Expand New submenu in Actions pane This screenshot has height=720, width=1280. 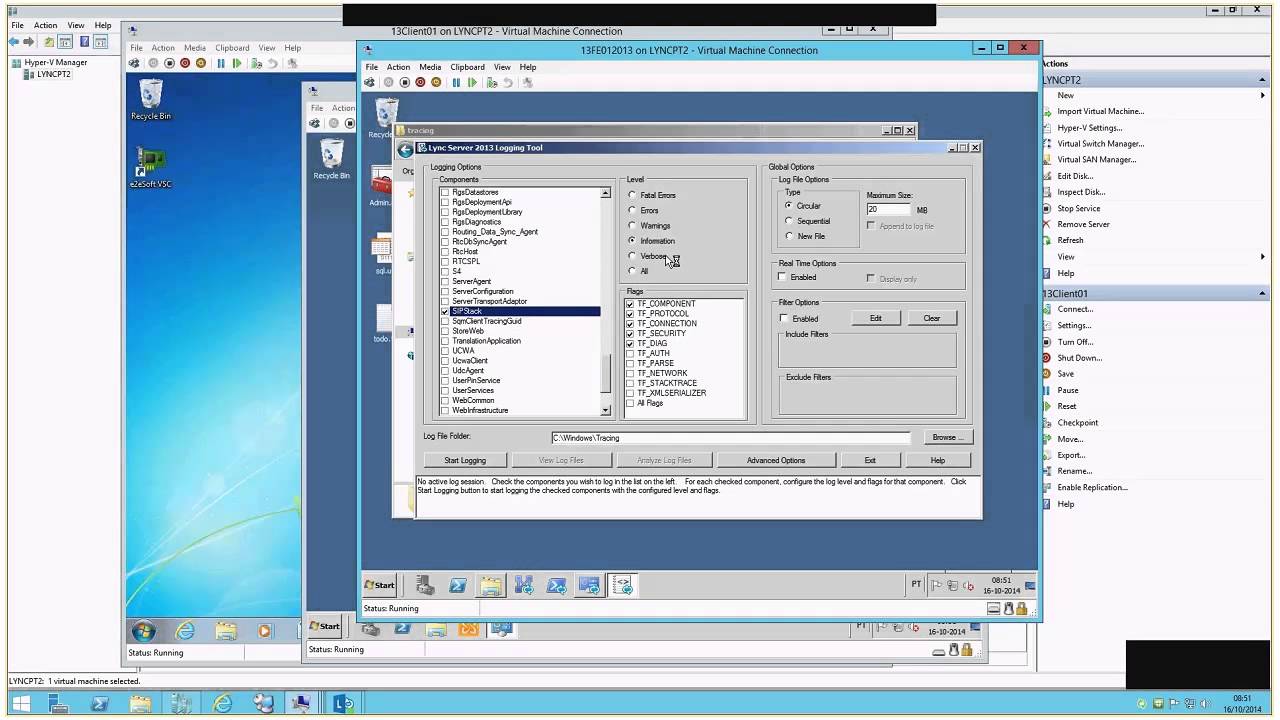click(x=1263, y=95)
